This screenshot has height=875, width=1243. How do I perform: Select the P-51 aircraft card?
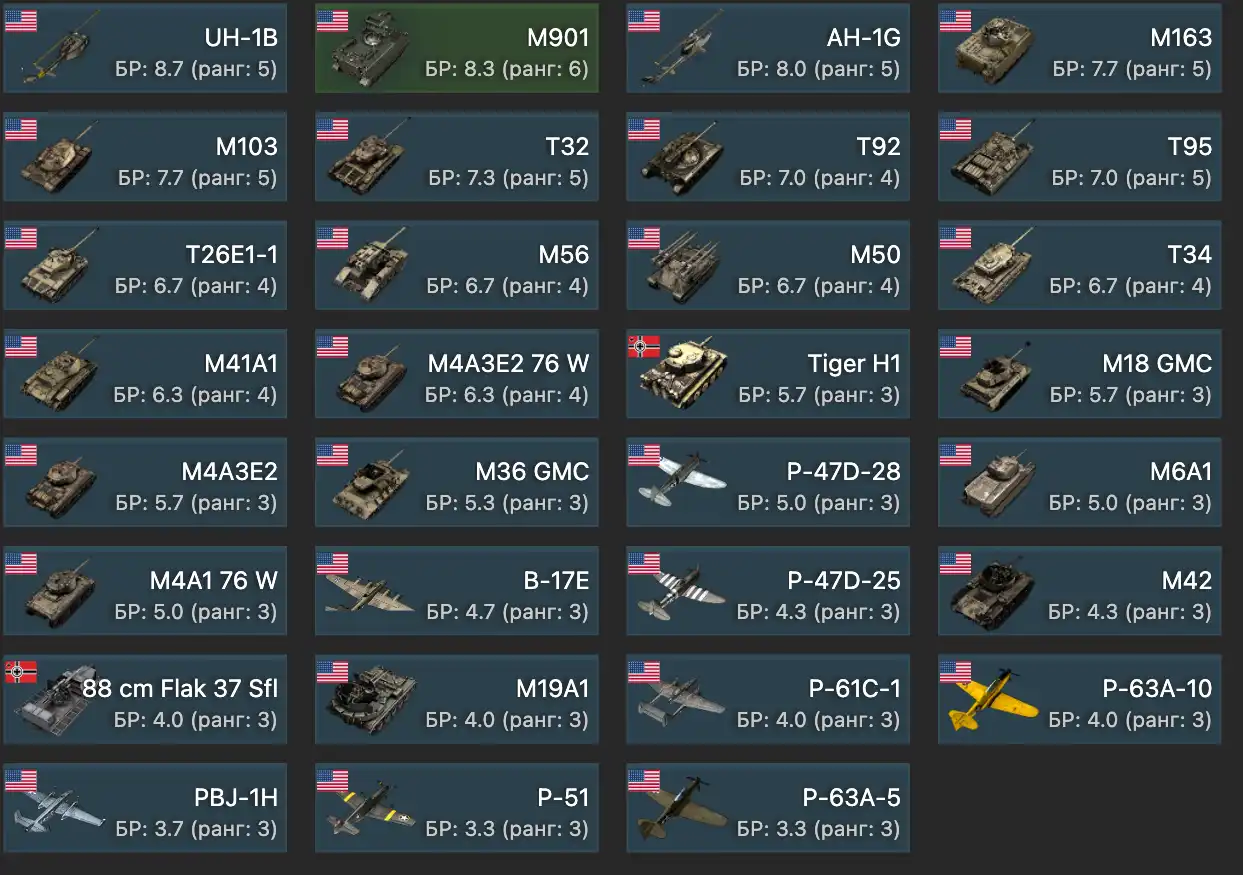coord(457,808)
